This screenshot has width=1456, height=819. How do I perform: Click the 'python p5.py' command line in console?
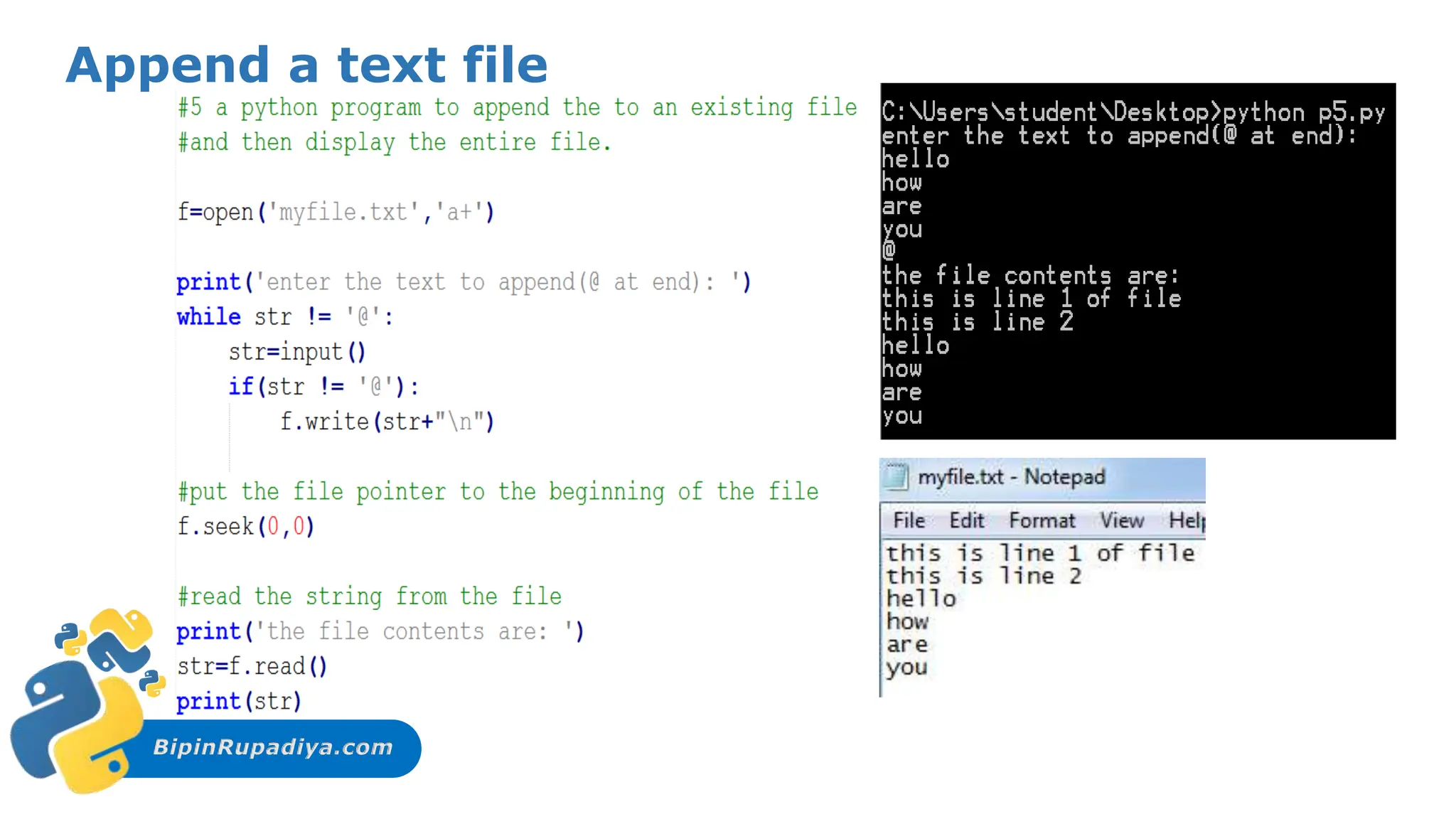coord(1134,112)
